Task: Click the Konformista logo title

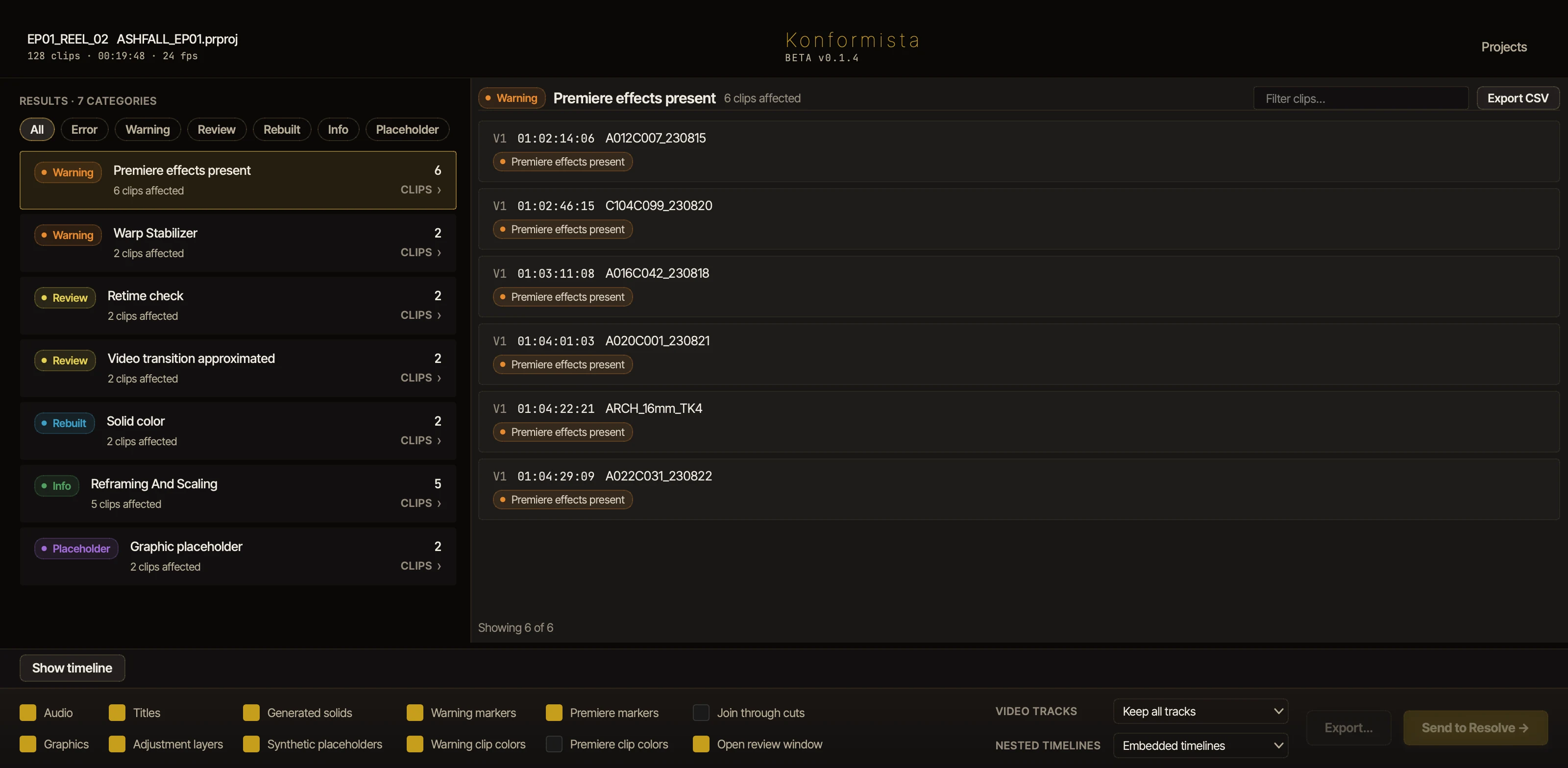Action: (852, 40)
